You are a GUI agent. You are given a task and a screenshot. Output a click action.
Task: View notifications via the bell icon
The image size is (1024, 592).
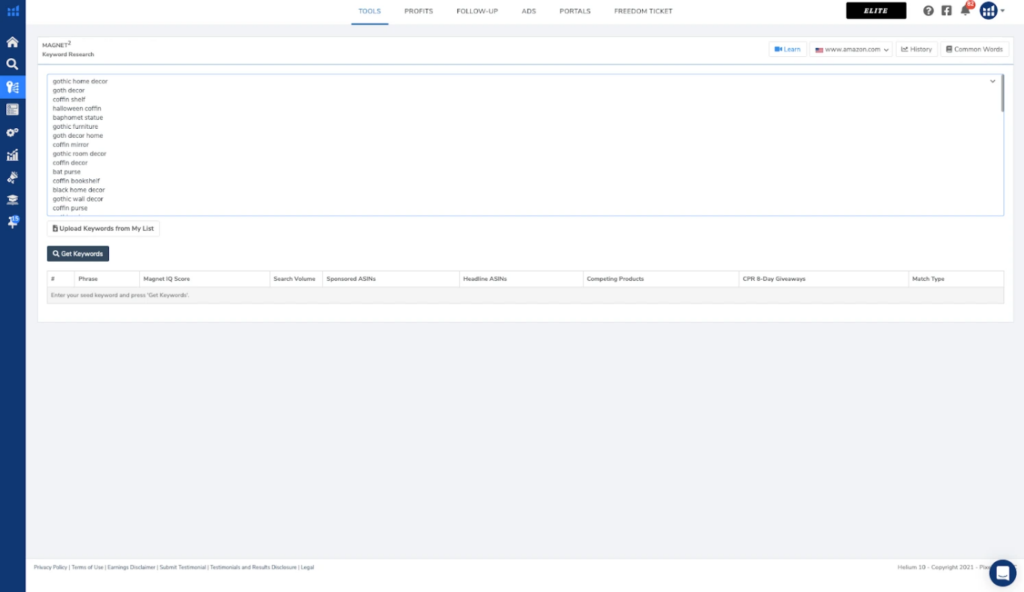pyautogui.click(x=965, y=11)
